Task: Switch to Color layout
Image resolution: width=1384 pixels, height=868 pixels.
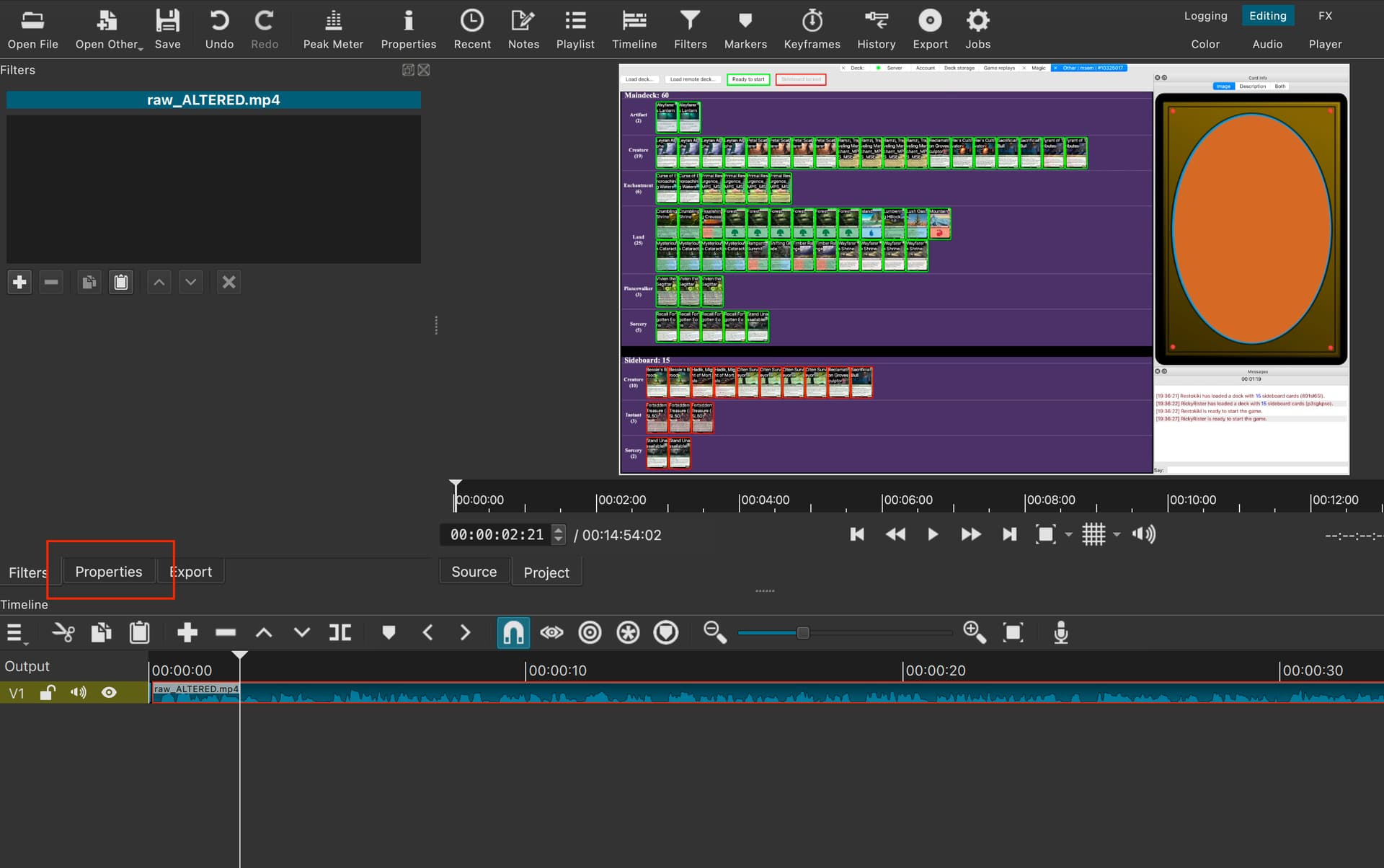Action: point(1205,44)
